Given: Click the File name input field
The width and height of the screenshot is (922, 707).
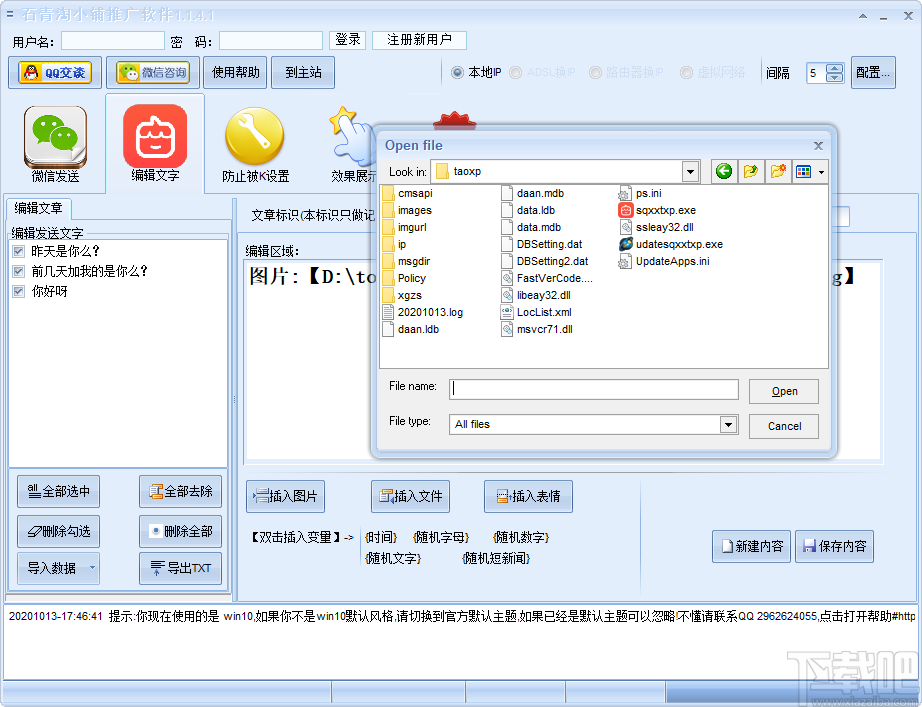Looking at the screenshot, I should point(594,389).
